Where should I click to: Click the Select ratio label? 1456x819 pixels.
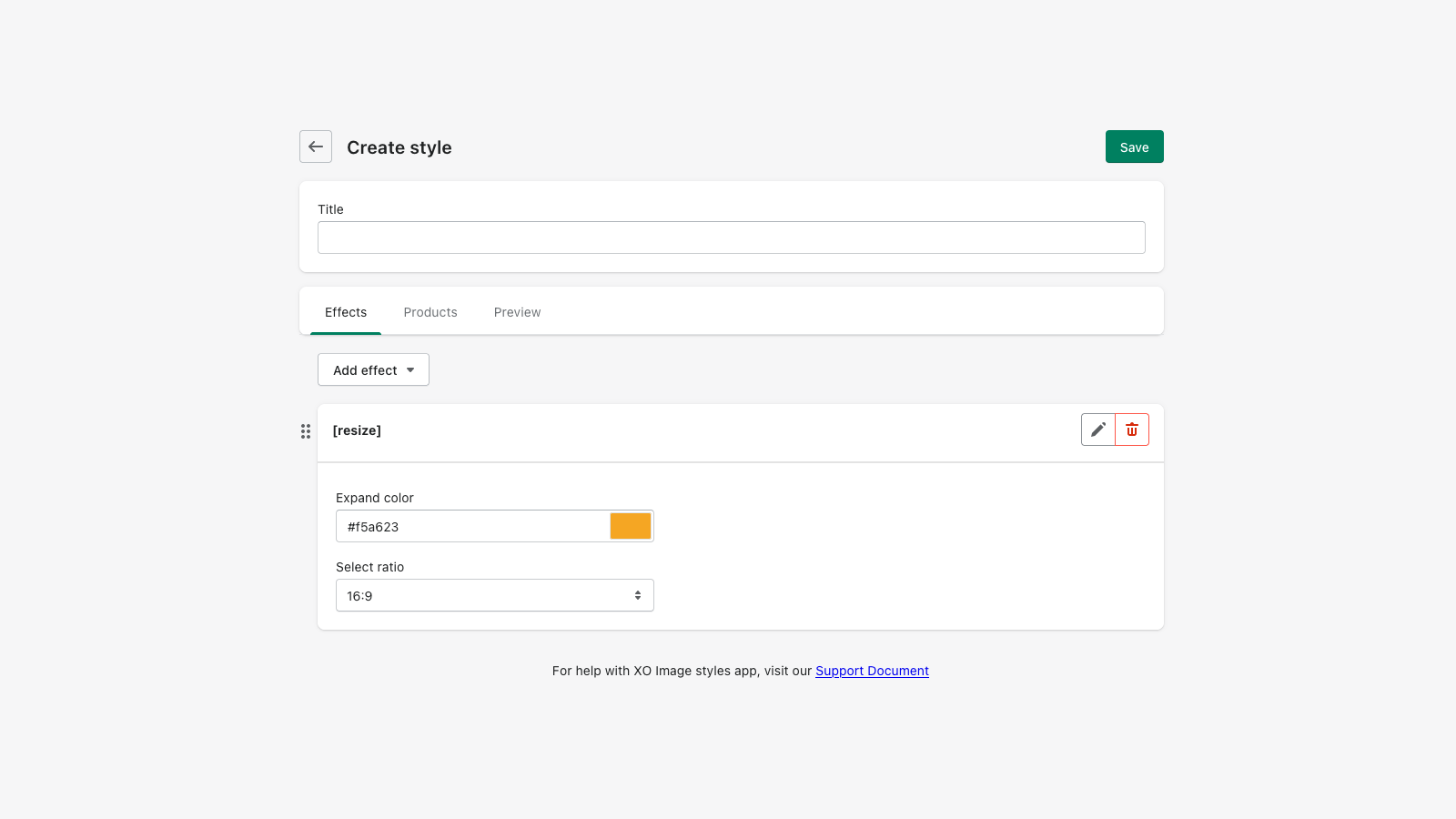coord(369,567)
